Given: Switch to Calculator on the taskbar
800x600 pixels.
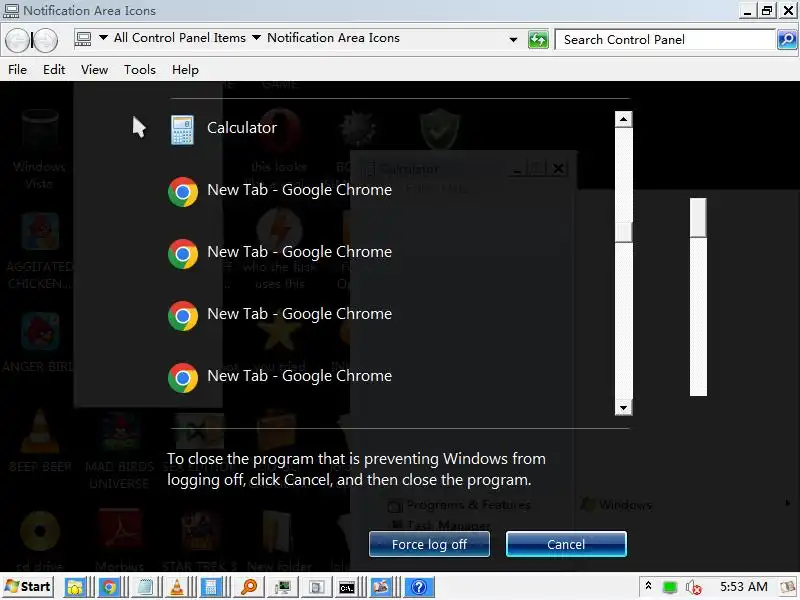Looking at the screenshot, I should [x=211, y=587].
